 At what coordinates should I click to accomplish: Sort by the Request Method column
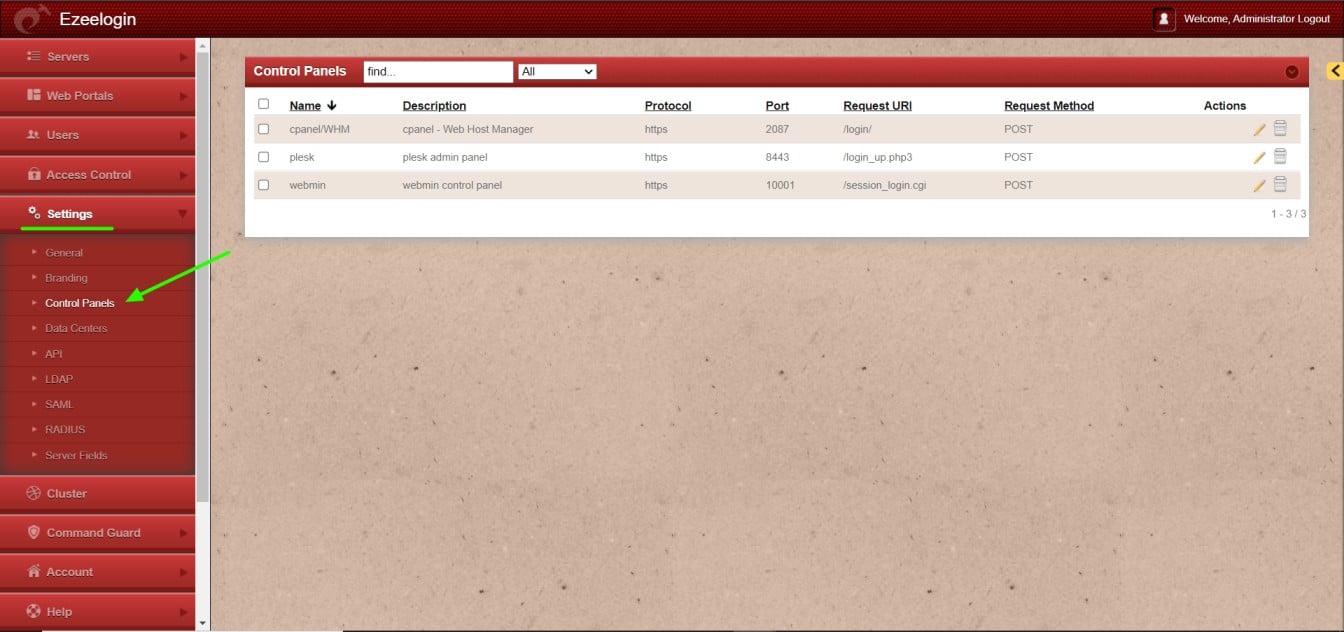coord(1049,106)
